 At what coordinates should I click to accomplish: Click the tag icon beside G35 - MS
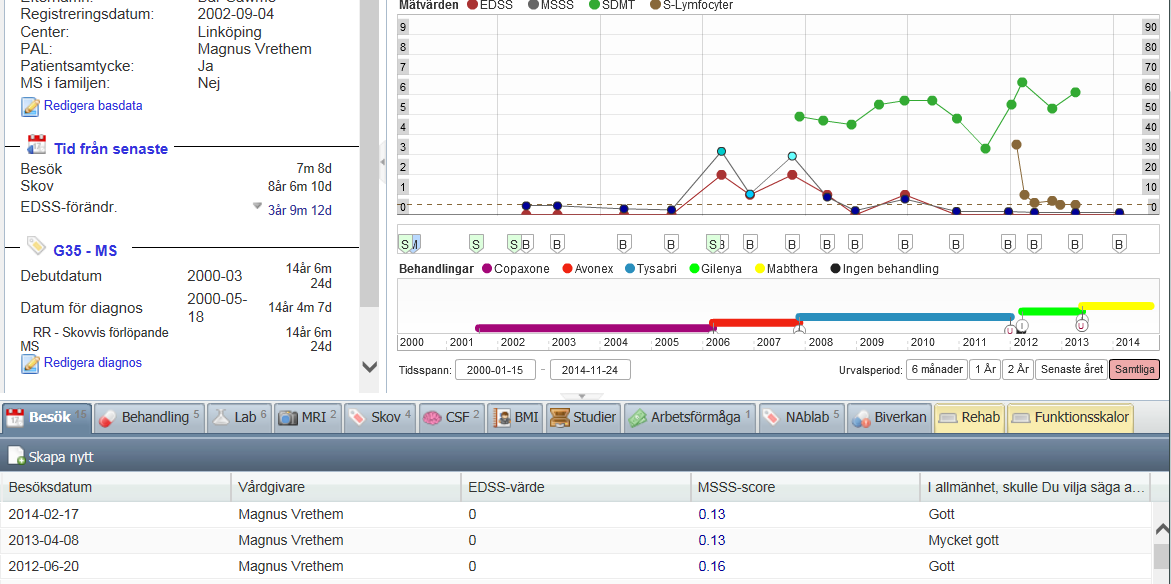pos(37,245)
